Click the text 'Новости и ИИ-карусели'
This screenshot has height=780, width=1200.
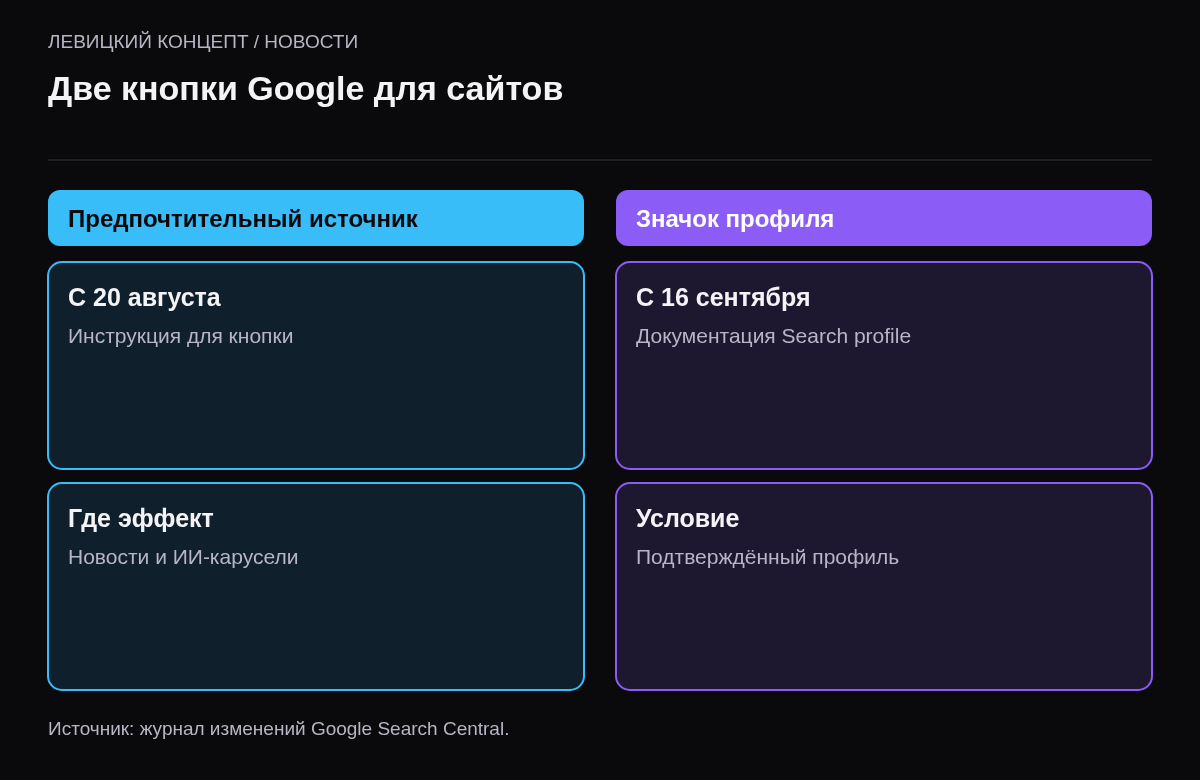coord(183,557)
